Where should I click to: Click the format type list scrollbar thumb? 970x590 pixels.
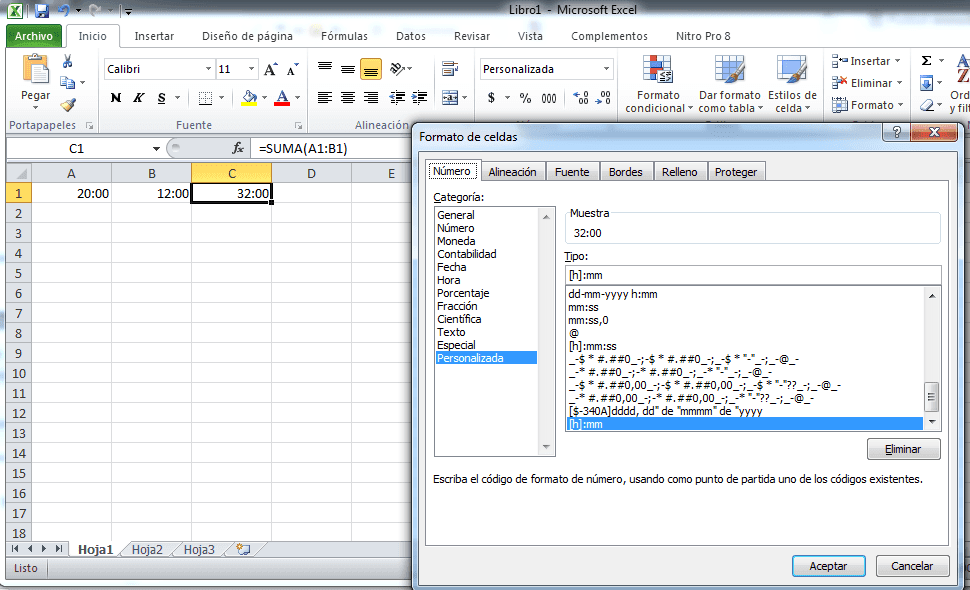932,397
